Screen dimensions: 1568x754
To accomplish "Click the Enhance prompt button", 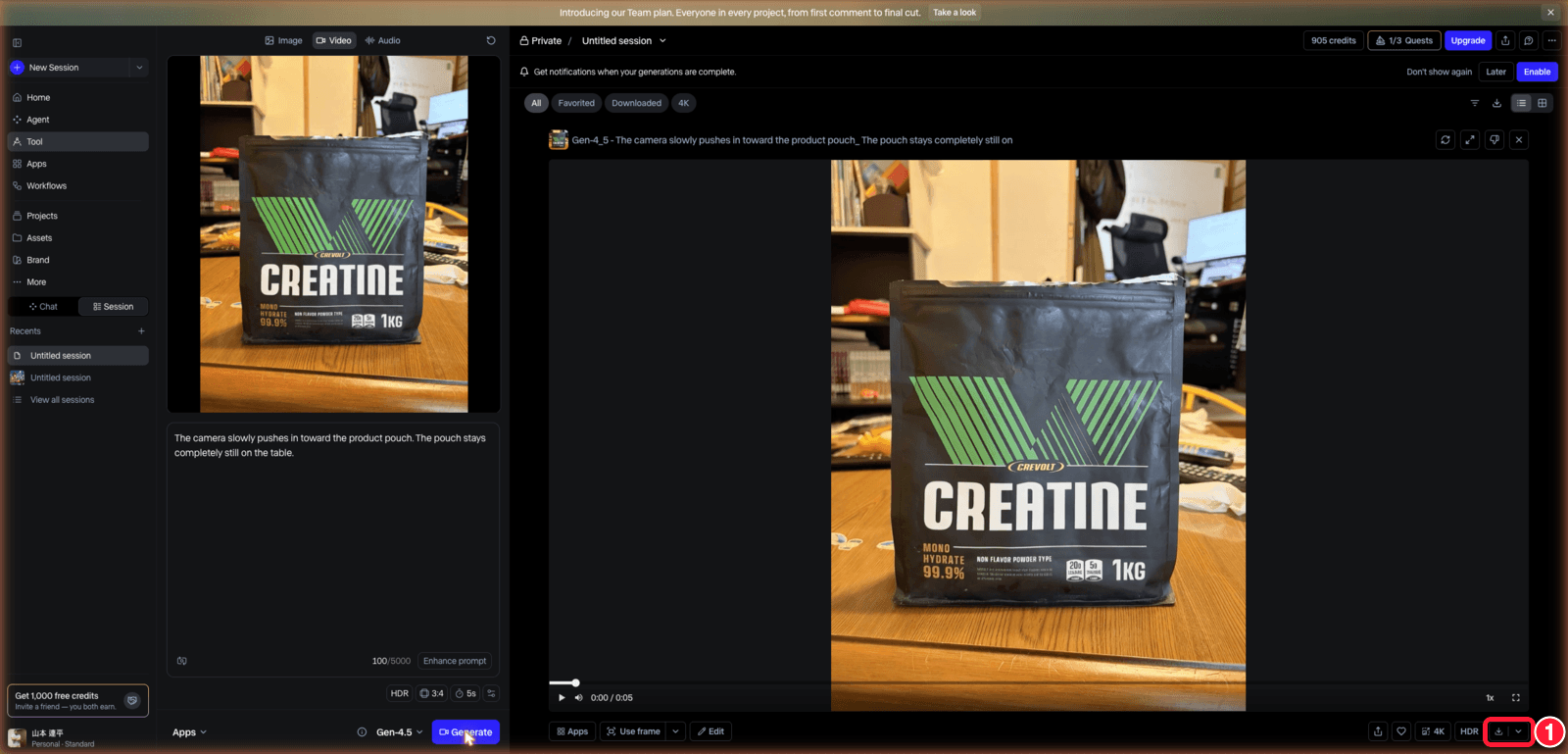I will coord(455,661).
